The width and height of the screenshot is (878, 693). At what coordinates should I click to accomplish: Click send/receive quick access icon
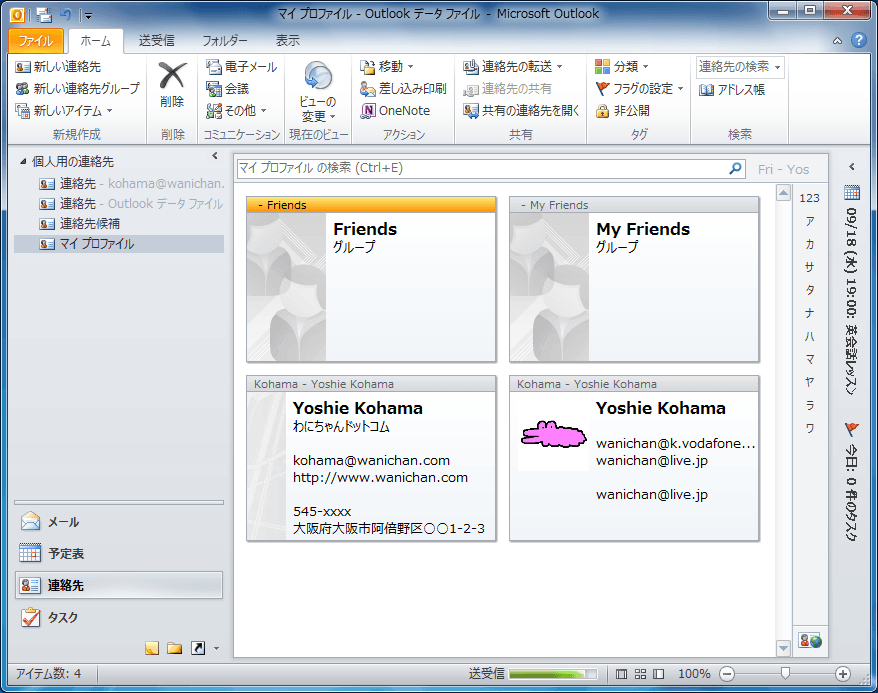pos(44,15)
